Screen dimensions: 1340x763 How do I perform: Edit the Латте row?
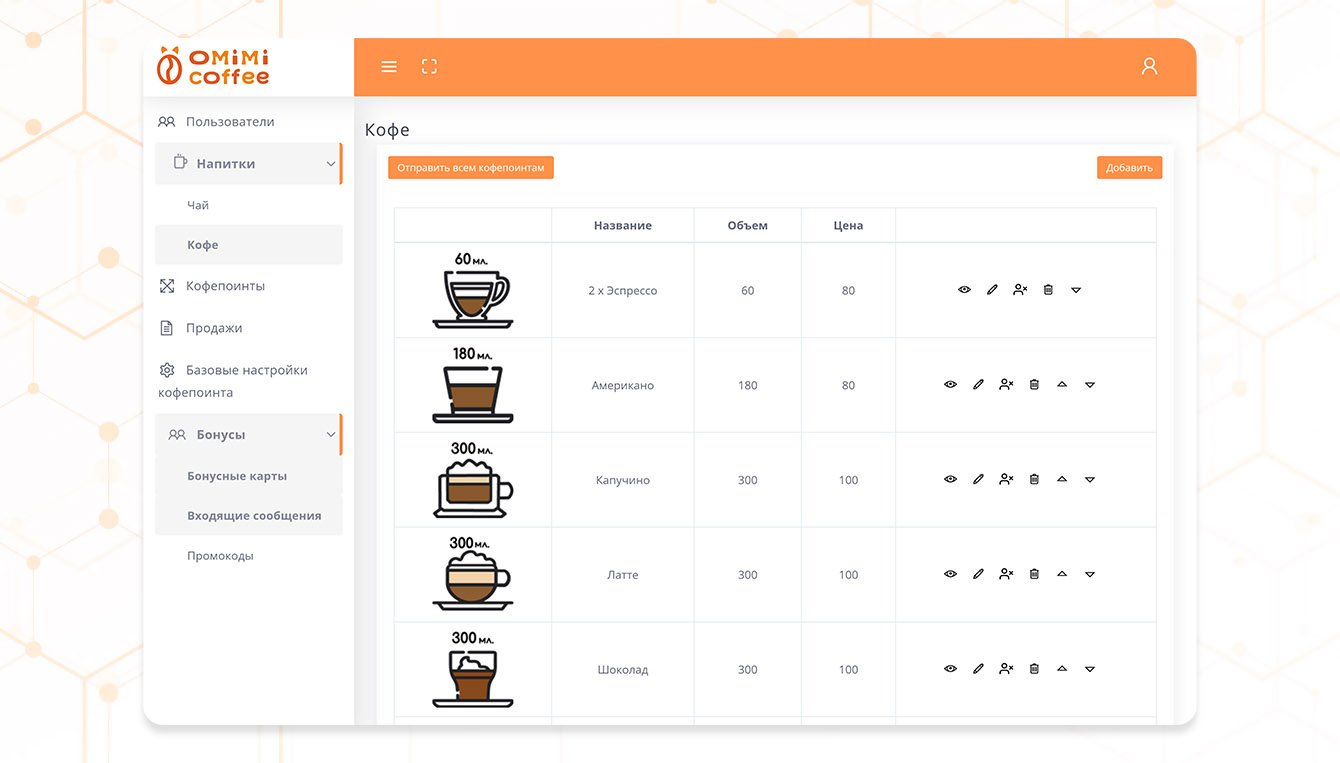click(x=978, y=575)
